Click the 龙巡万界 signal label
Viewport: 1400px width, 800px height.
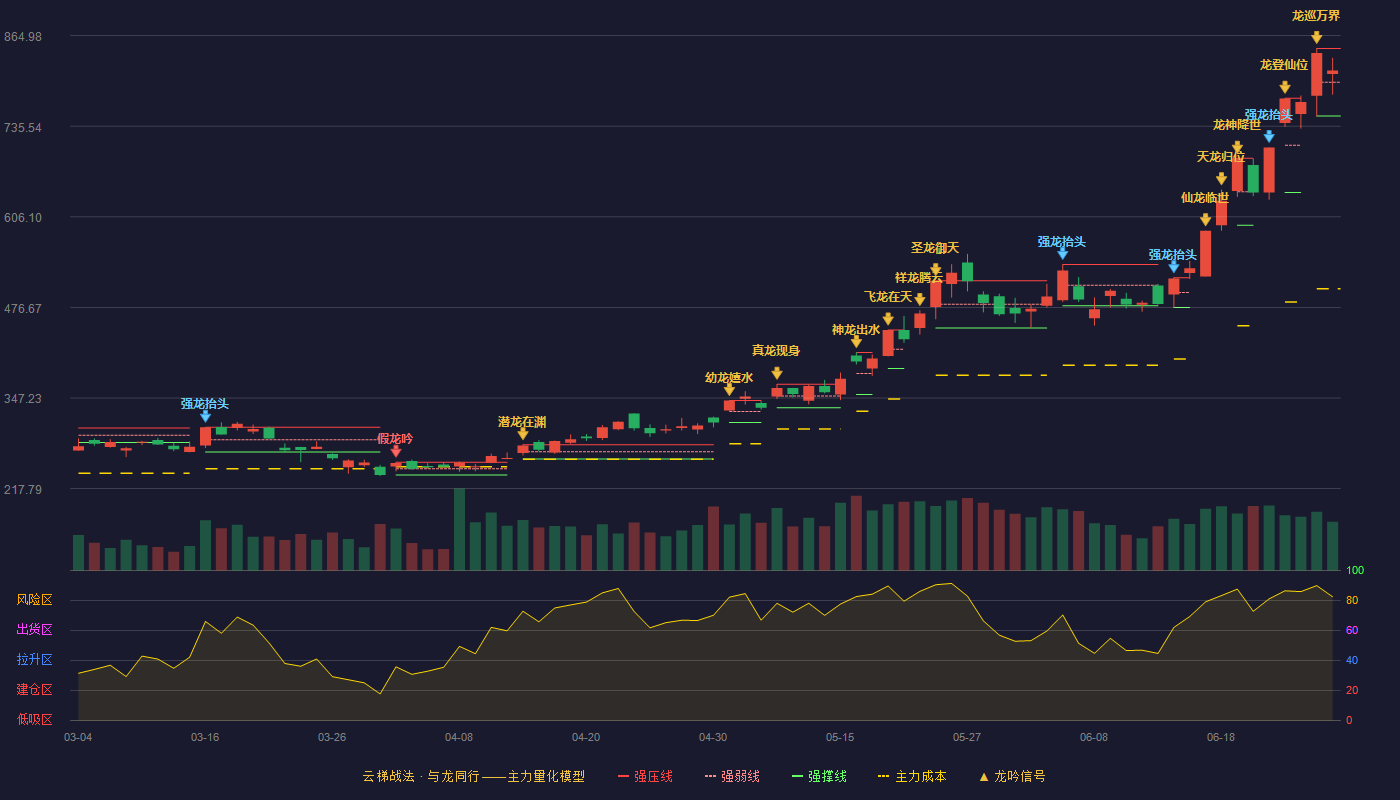pos(1316,16)
